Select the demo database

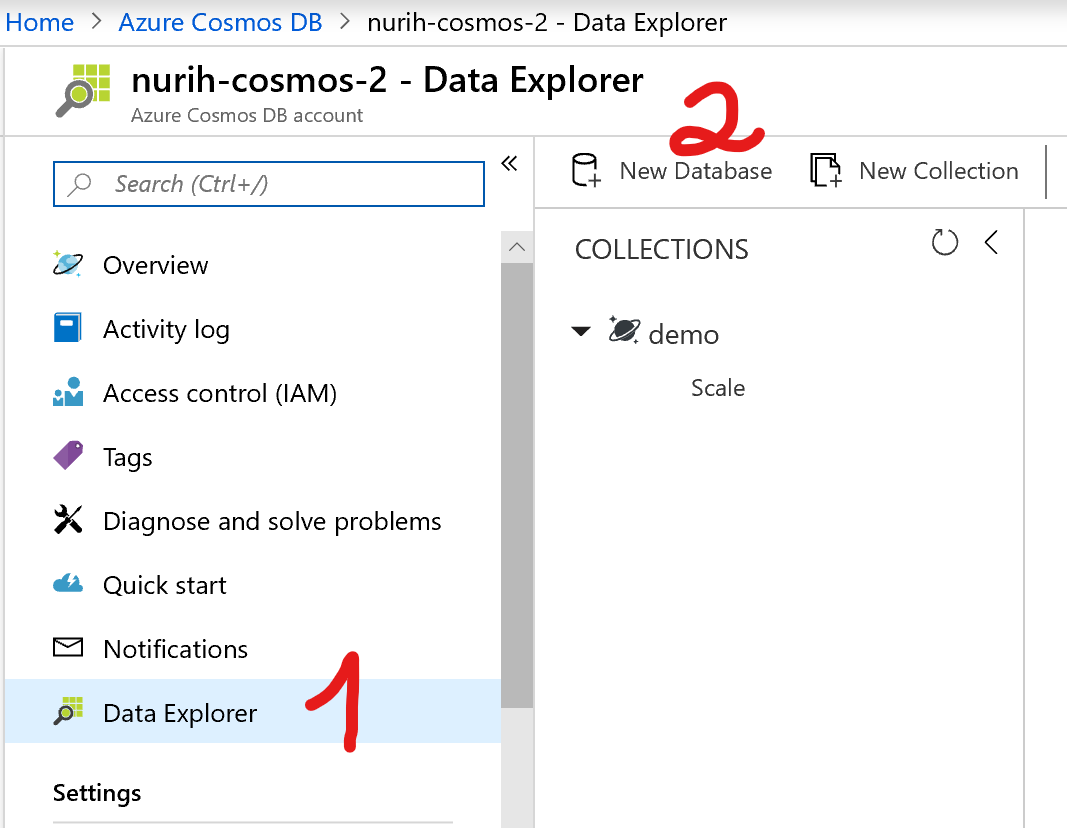(683, 335)
